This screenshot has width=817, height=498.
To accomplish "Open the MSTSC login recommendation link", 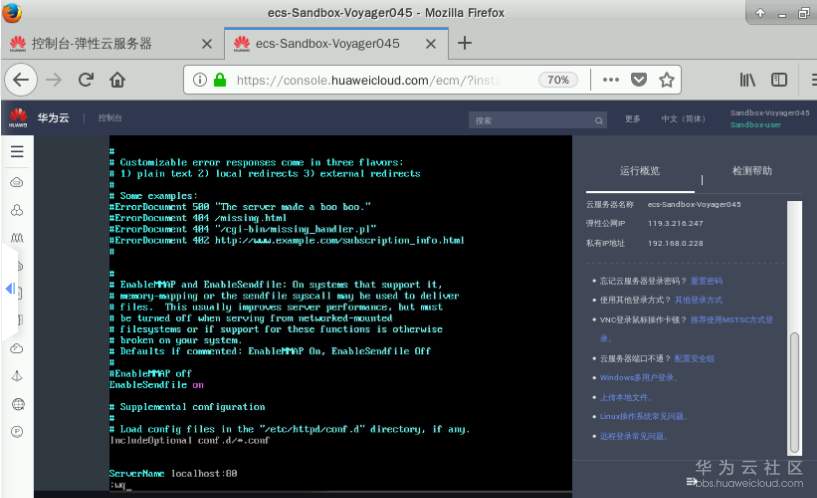I will pyautogui.click(x=732, y=319).
